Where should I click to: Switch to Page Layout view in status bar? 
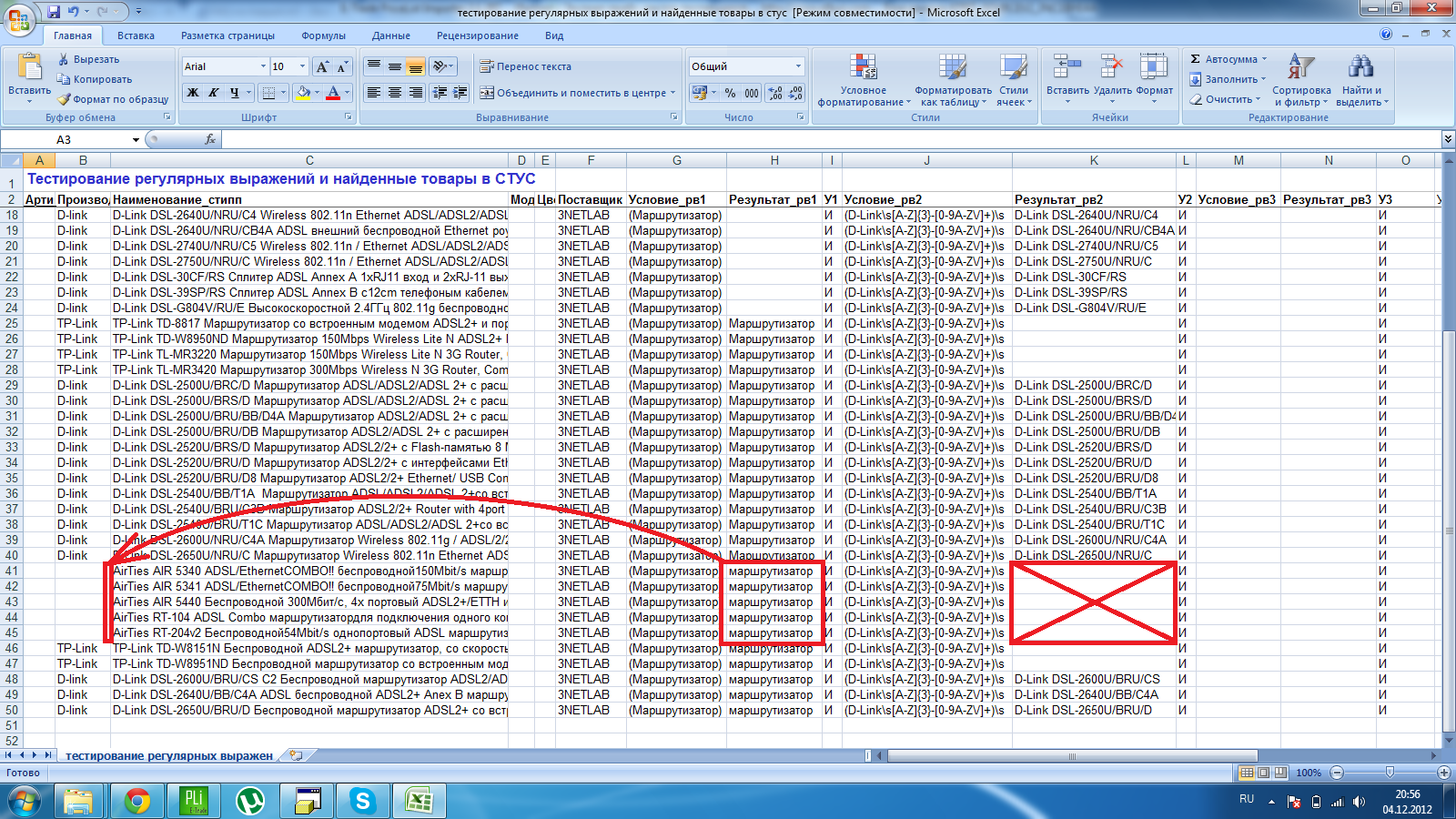point(1264,773)
